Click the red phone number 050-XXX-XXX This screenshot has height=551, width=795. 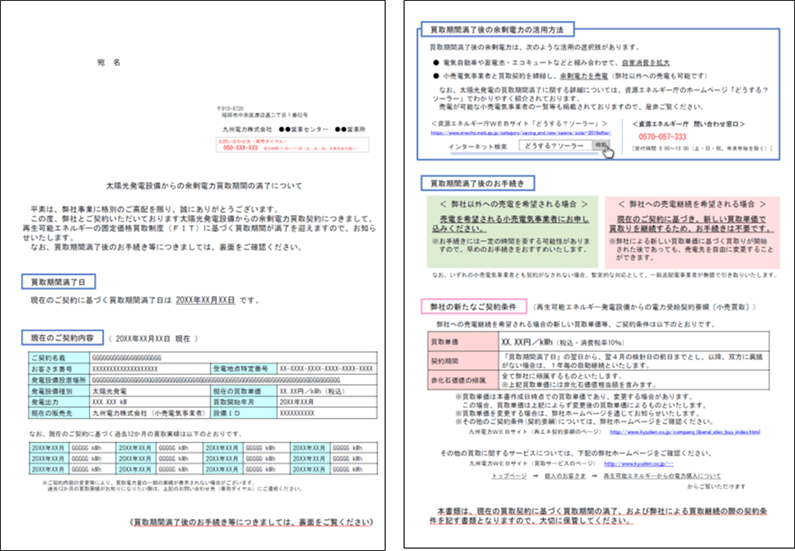coord(240,148)
